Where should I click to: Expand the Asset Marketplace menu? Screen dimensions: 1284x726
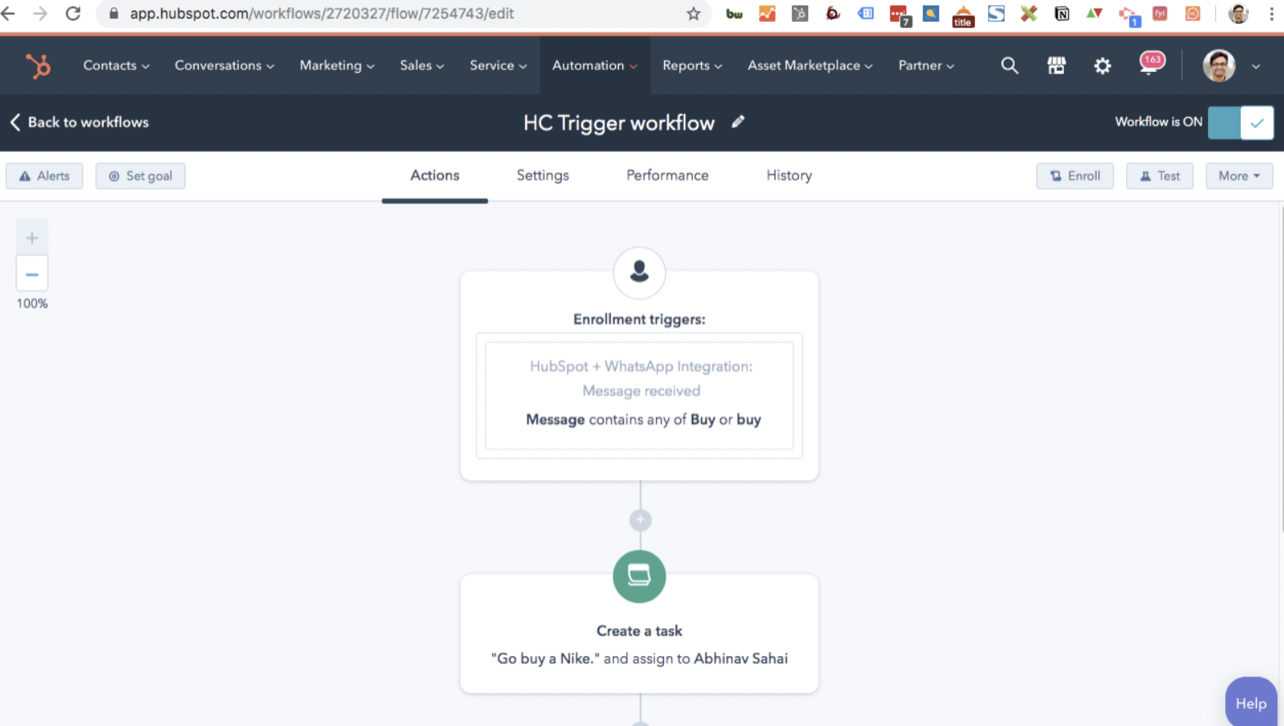pyautogui.click(x=810, y=66)
